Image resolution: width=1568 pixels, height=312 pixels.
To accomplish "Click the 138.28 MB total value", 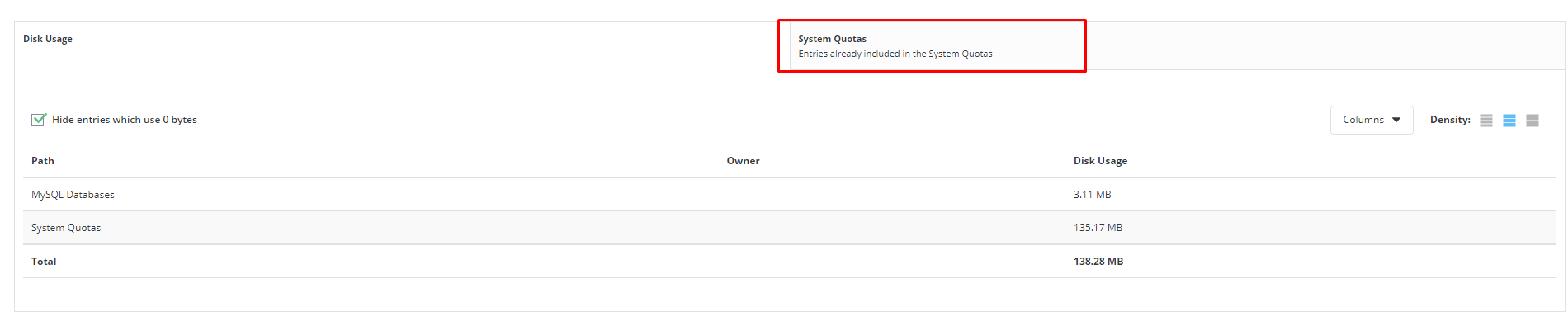I will click(1098, 262).
